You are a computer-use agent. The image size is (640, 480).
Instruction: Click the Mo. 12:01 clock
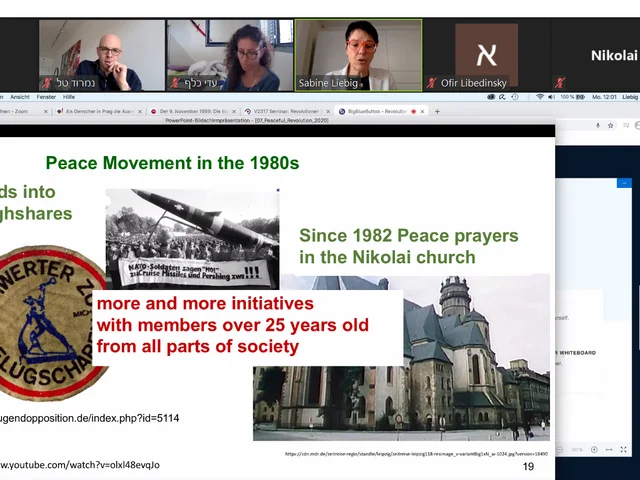[604, 97]
